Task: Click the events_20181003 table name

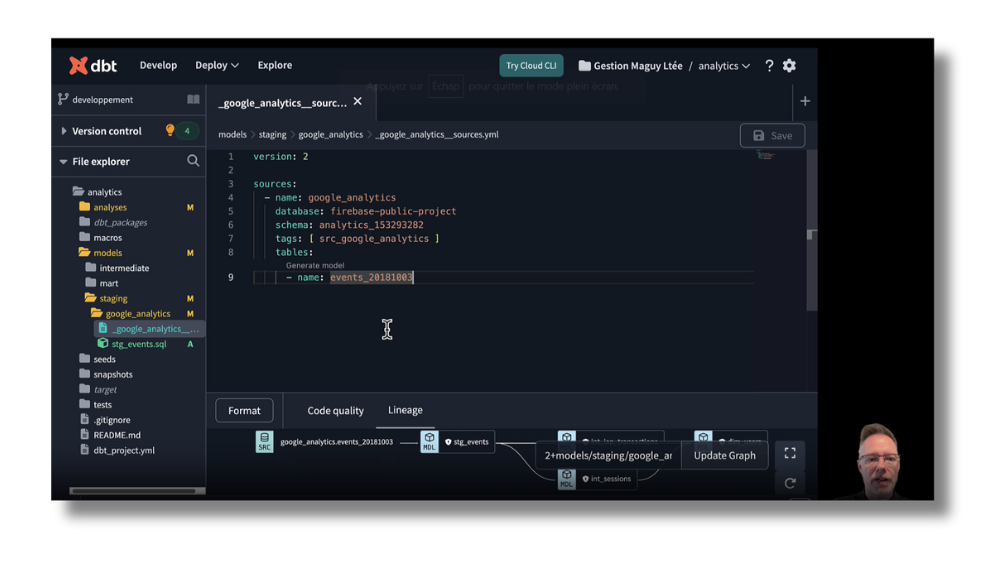Action: [371, 277]
